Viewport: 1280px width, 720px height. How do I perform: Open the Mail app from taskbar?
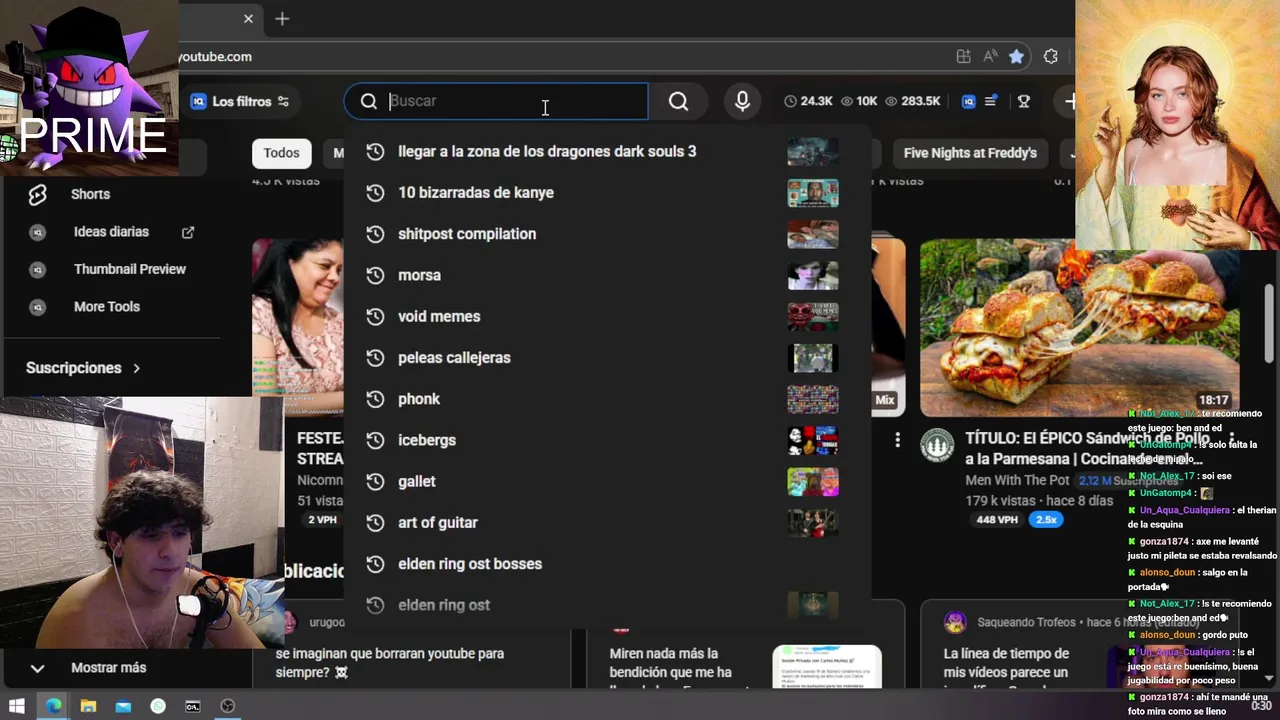click(123, 706)
